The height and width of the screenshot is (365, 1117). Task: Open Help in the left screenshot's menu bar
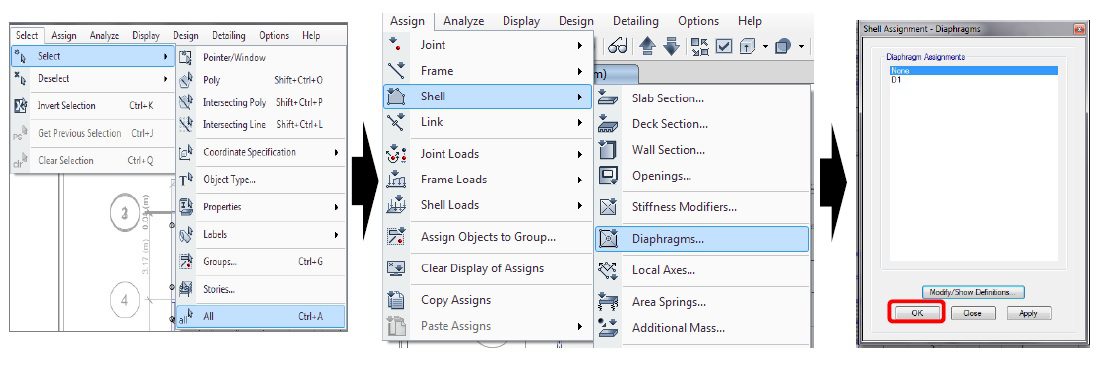(x=311, y=35)
